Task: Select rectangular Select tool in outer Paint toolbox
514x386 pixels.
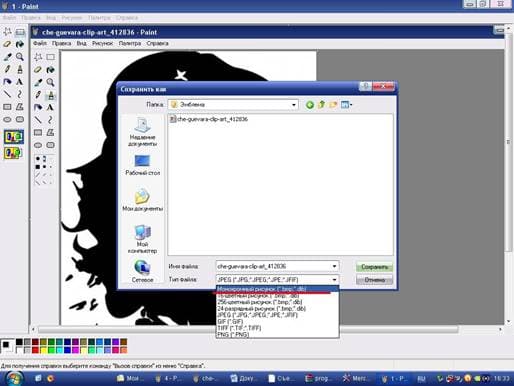Action: [x=20, y=32]
